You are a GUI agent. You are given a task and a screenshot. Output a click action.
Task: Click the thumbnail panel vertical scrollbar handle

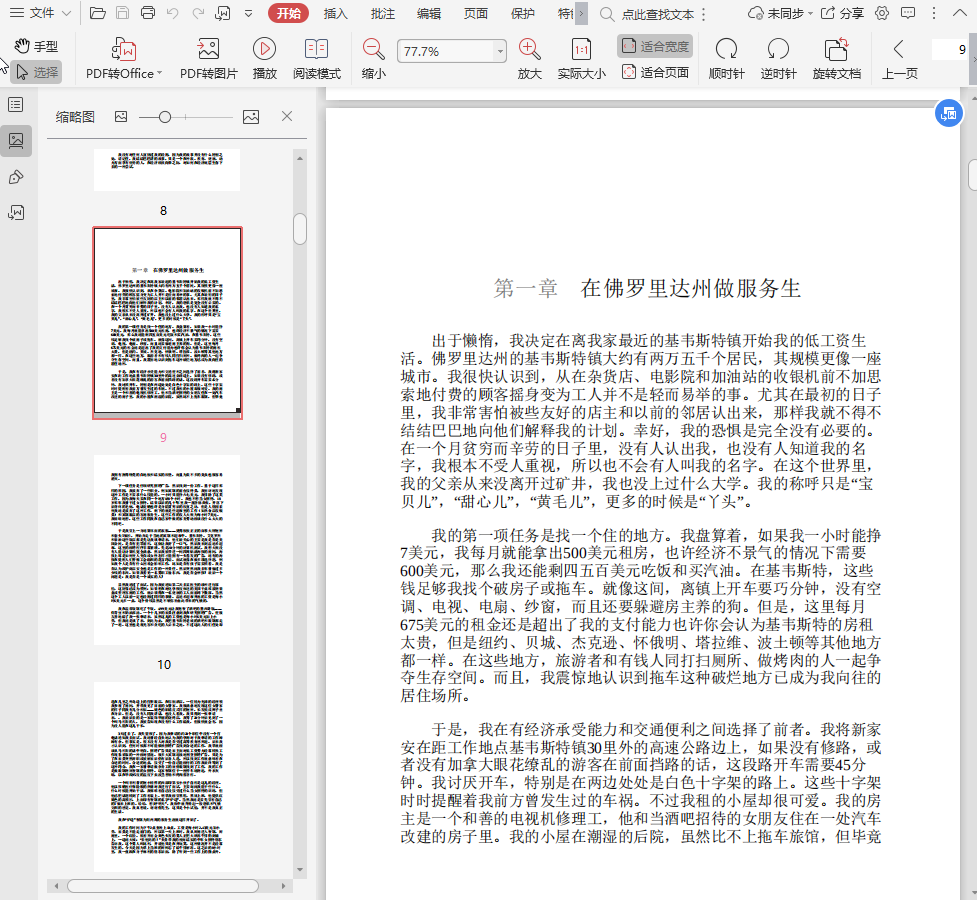[x=300, y=229]
